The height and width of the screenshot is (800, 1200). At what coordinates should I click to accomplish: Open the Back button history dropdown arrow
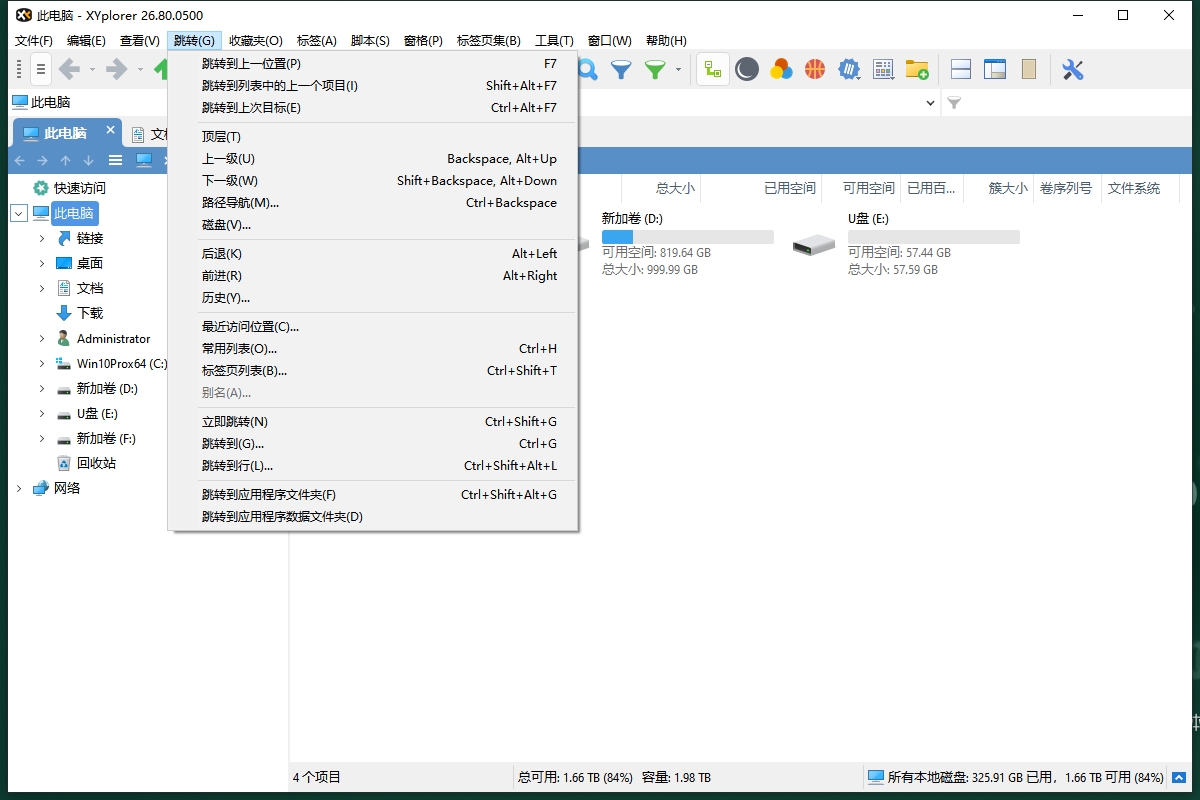click(x=92, y=69)
